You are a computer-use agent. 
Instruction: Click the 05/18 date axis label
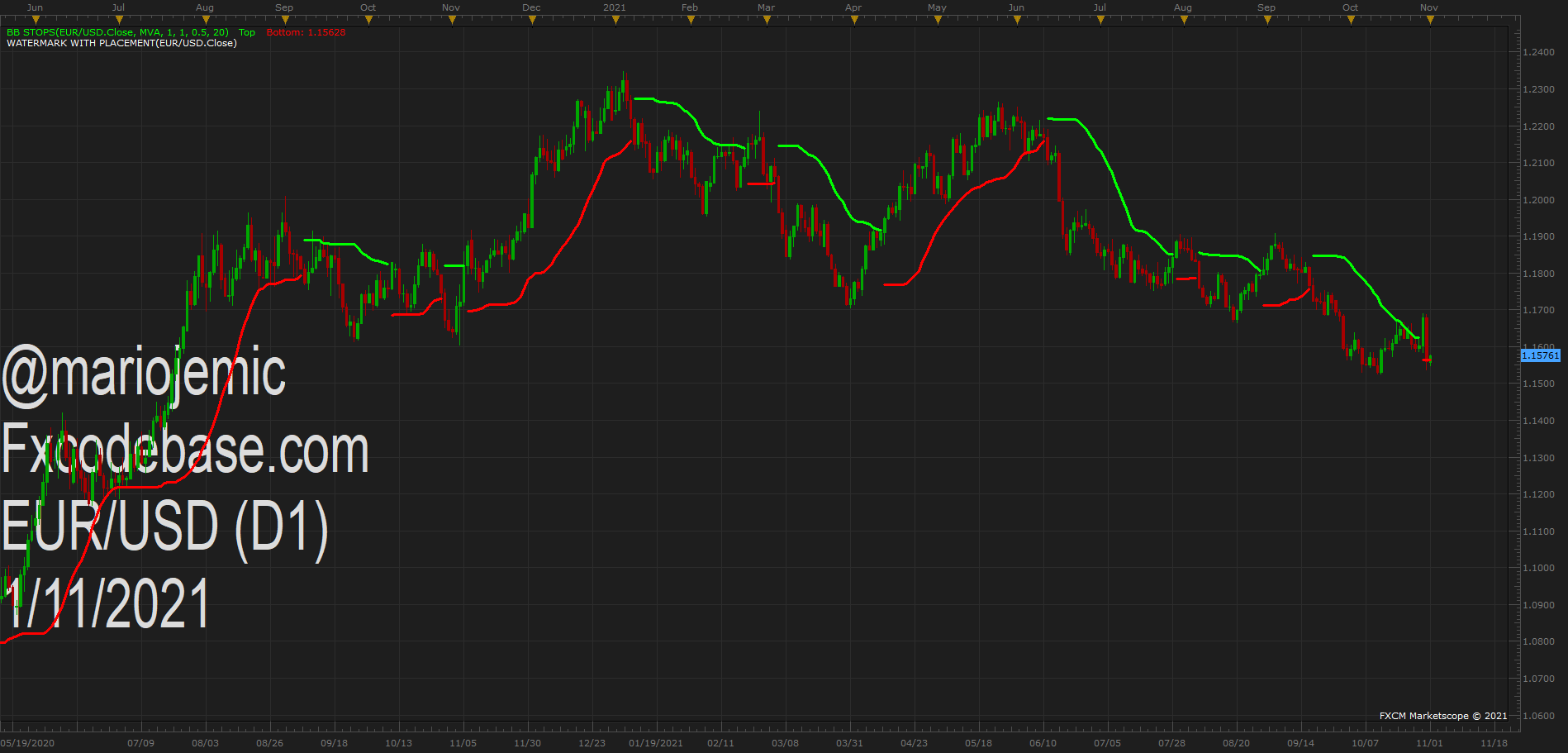click(x=978, y=743)
